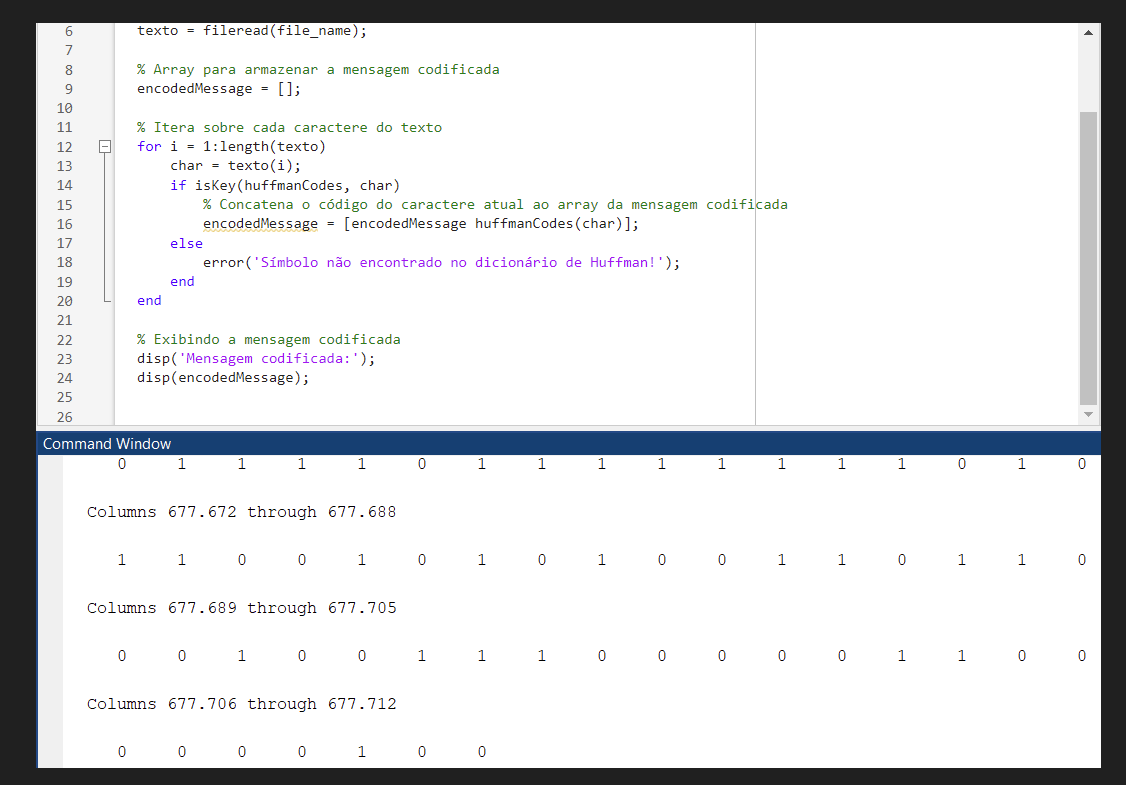Click line number 9 in the gutter
The width and height of the screenshot is (1126, 785).
point(69,89)
